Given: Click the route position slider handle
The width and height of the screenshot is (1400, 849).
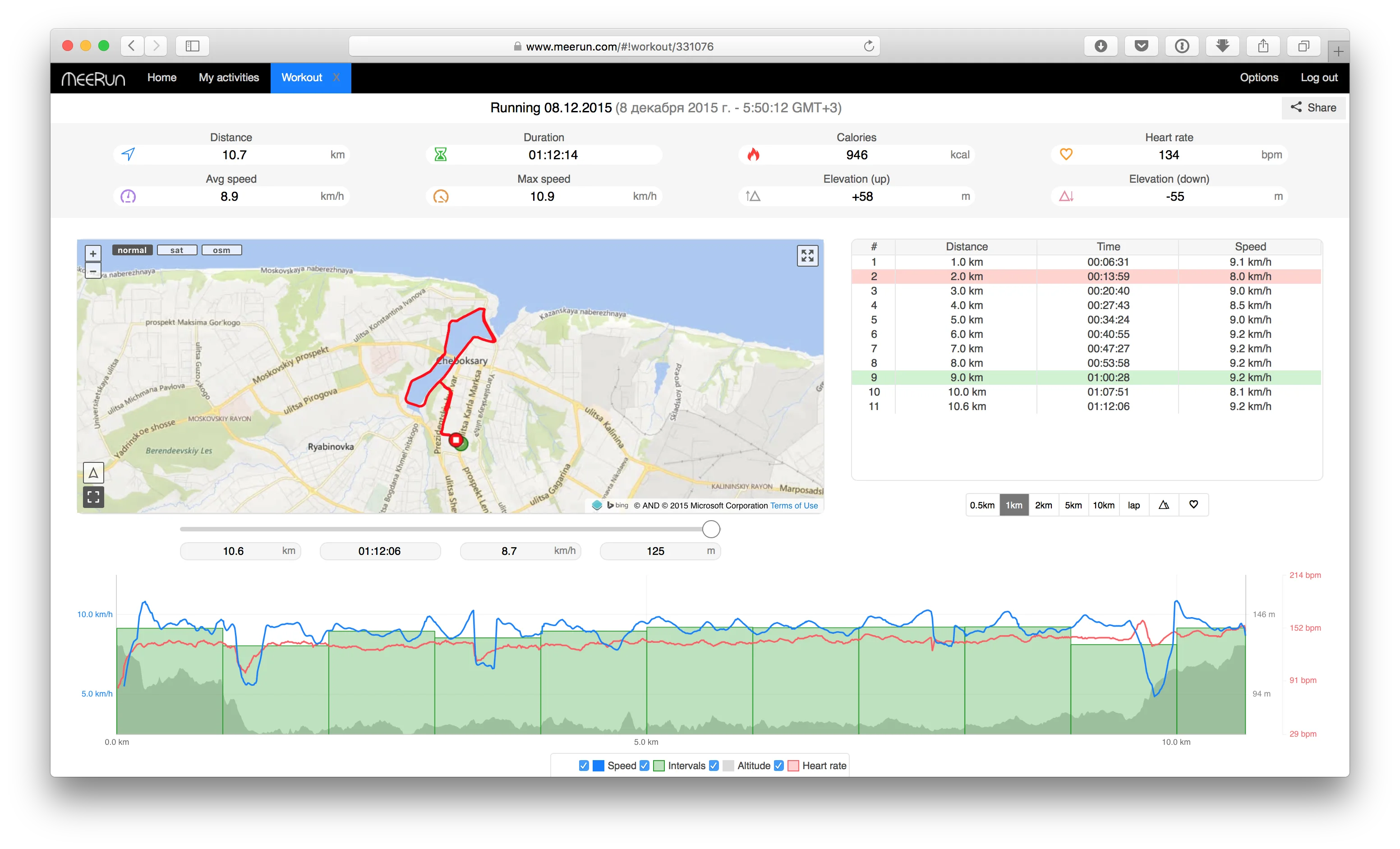Looking at the screenshot, I should (711, 529).
